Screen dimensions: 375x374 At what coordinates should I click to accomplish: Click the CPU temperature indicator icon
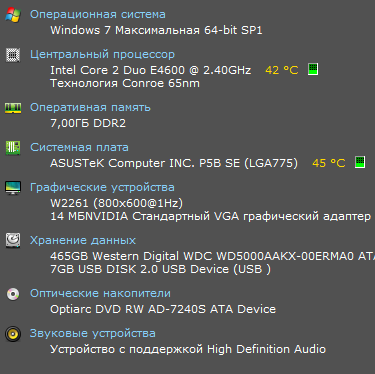pos(313,69)
